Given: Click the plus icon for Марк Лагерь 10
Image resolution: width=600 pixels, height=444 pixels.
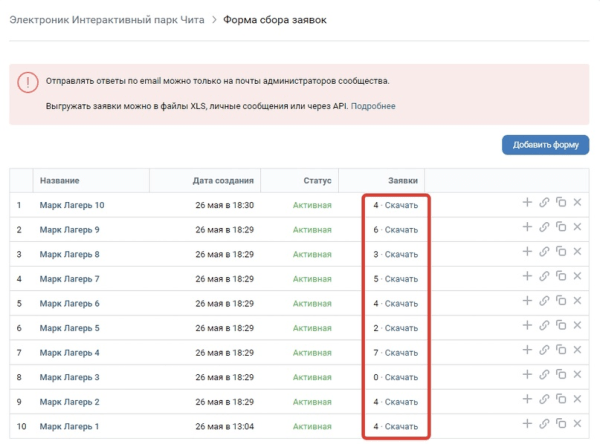Looking at the screenshot, I should point(527,202).
